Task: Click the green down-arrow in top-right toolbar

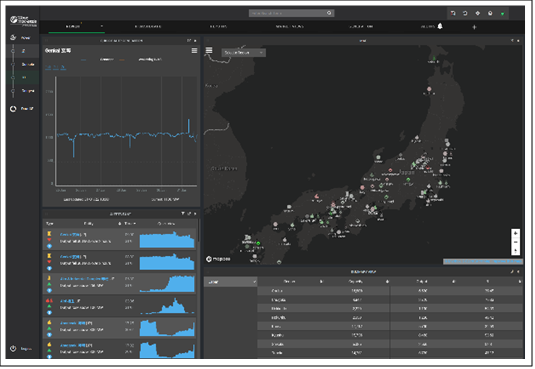Action: point(502,14)
